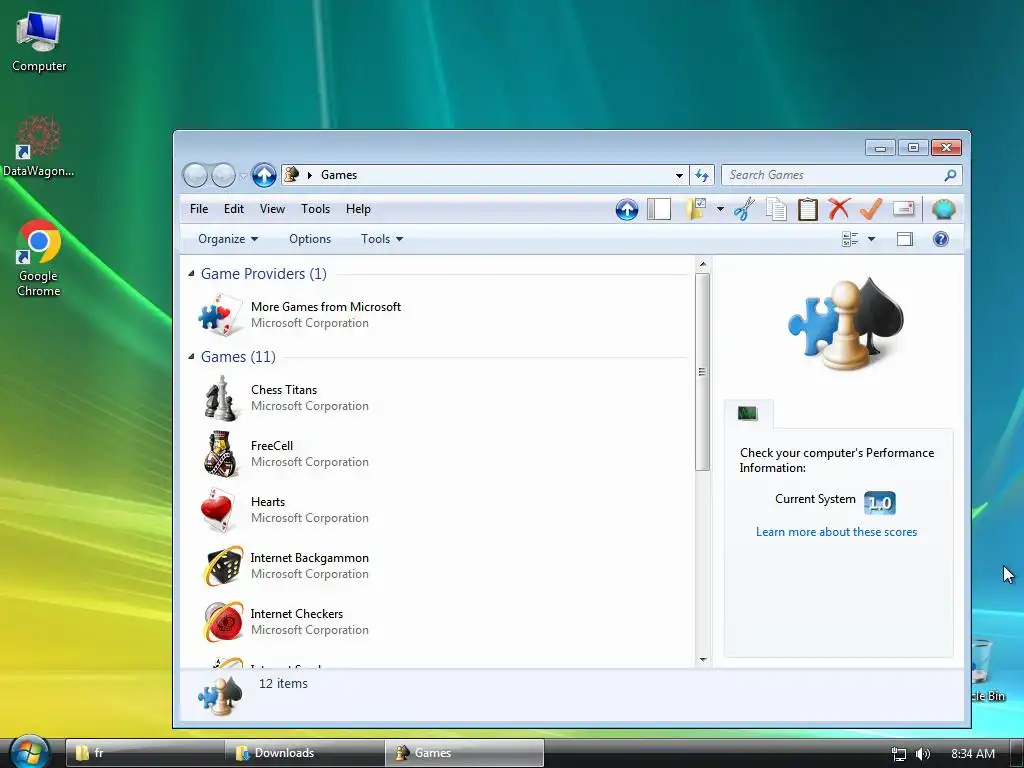Click the games list scrollbar thumb
Image resolution: width=1024 pixels, height=768 pixels.
point(703,372)
